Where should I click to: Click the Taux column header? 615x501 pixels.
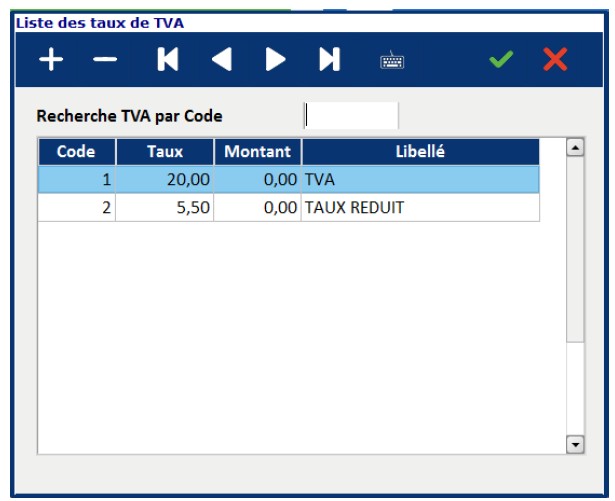(165, 151)
